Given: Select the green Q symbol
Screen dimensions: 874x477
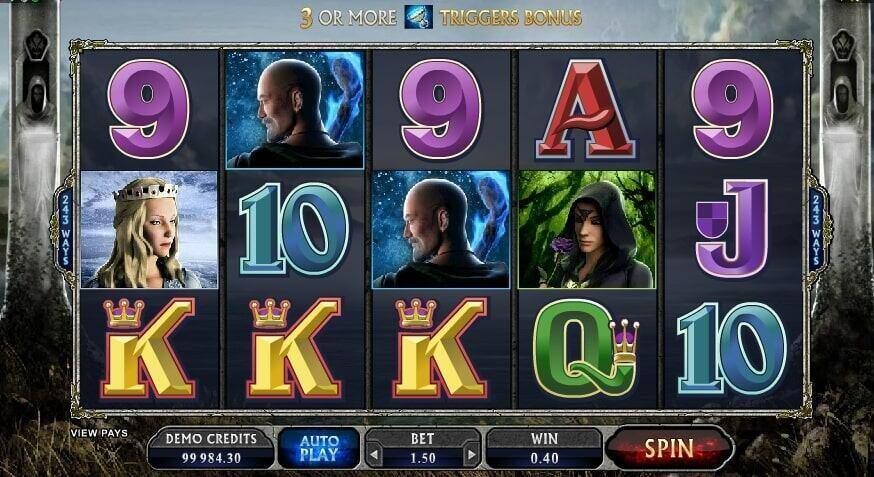Looking at the screenshot, I should point(586,348).
